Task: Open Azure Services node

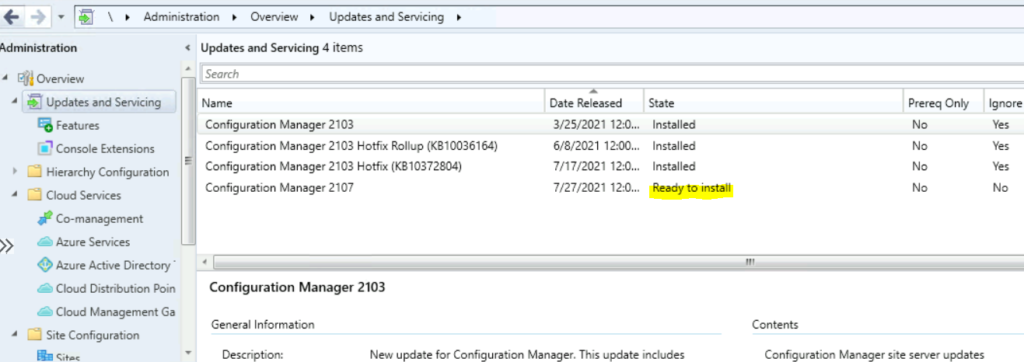Action: click(92, 242)
